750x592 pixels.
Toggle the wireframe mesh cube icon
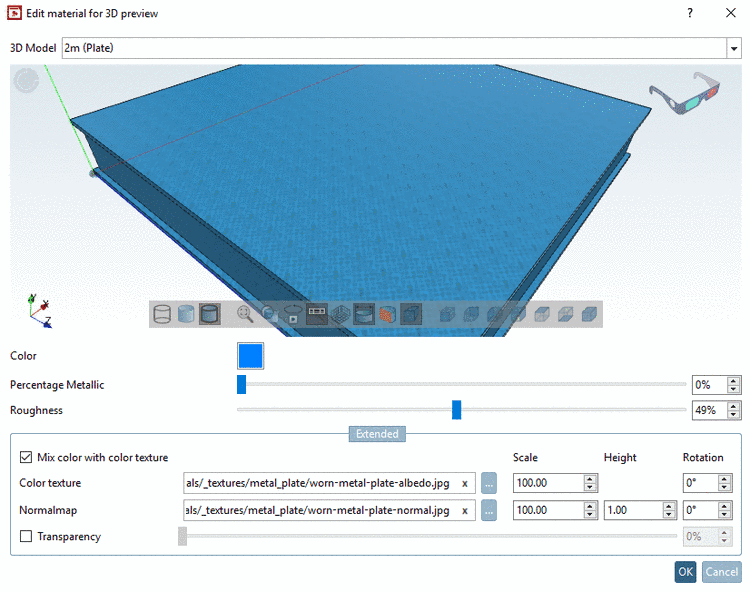coord(341,314)
